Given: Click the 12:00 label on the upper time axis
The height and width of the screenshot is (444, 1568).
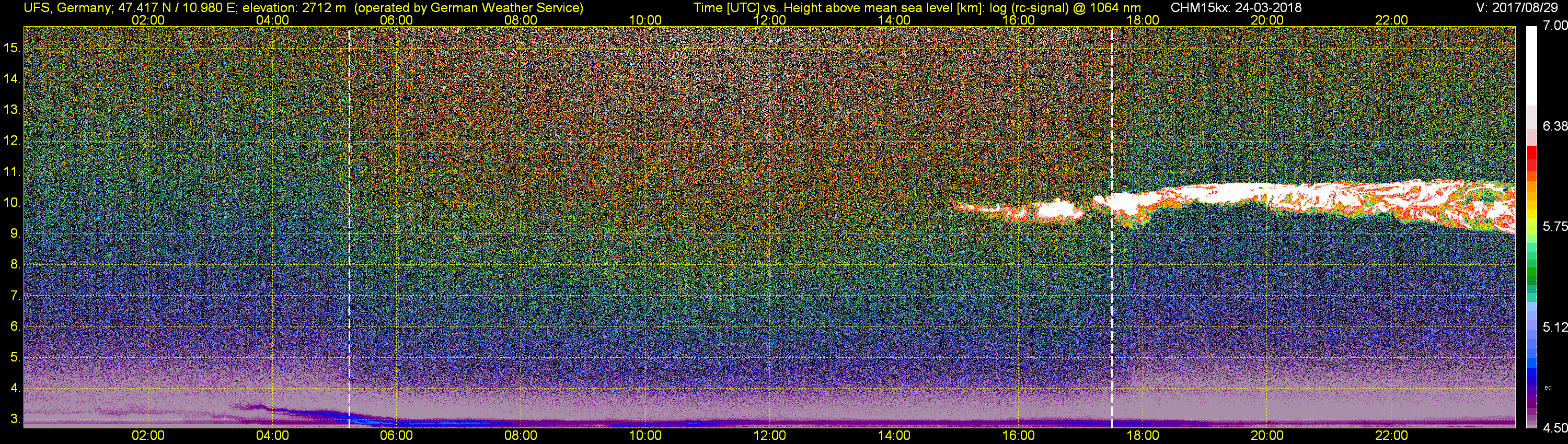Looking at the screenshot, I should tap(769, 20).
